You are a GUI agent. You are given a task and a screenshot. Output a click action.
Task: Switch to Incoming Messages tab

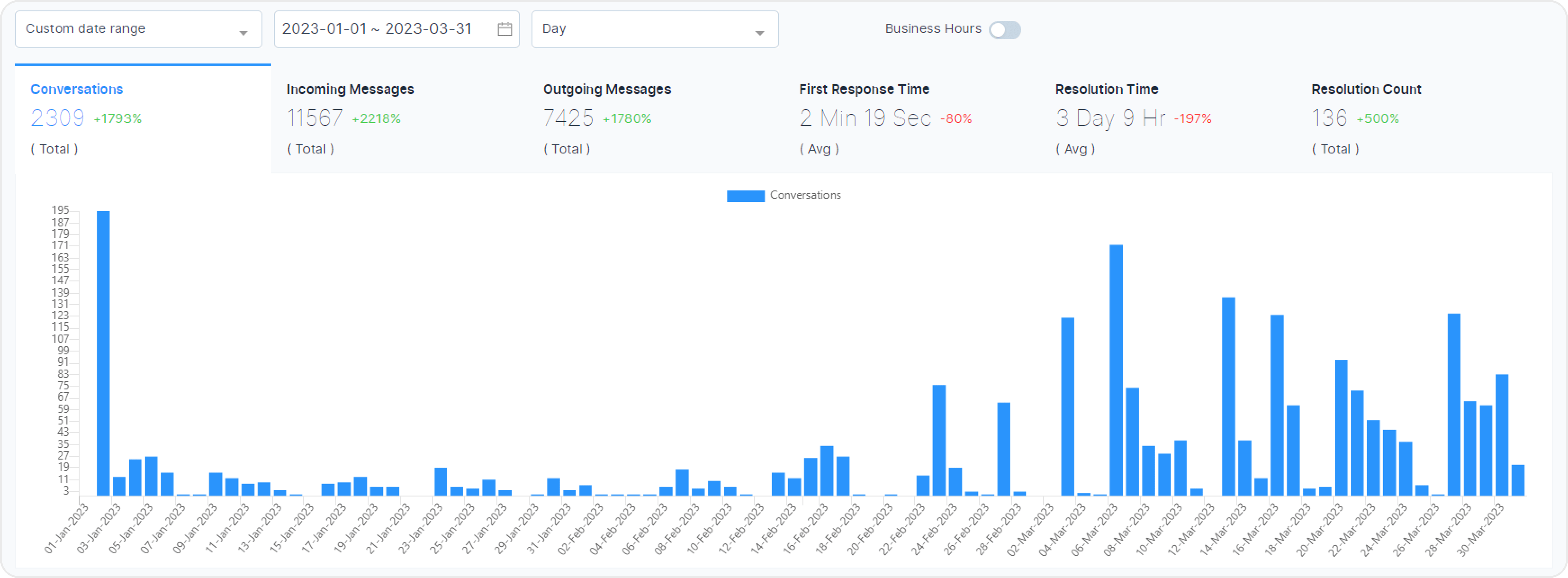point(399,119)
